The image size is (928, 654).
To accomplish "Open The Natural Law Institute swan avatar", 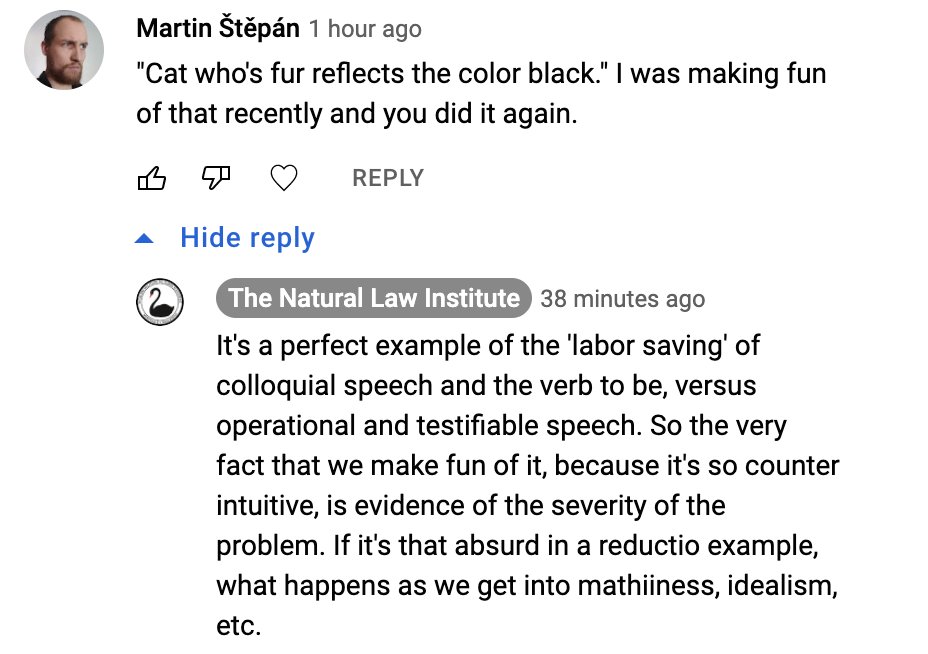I will [160, 299].
